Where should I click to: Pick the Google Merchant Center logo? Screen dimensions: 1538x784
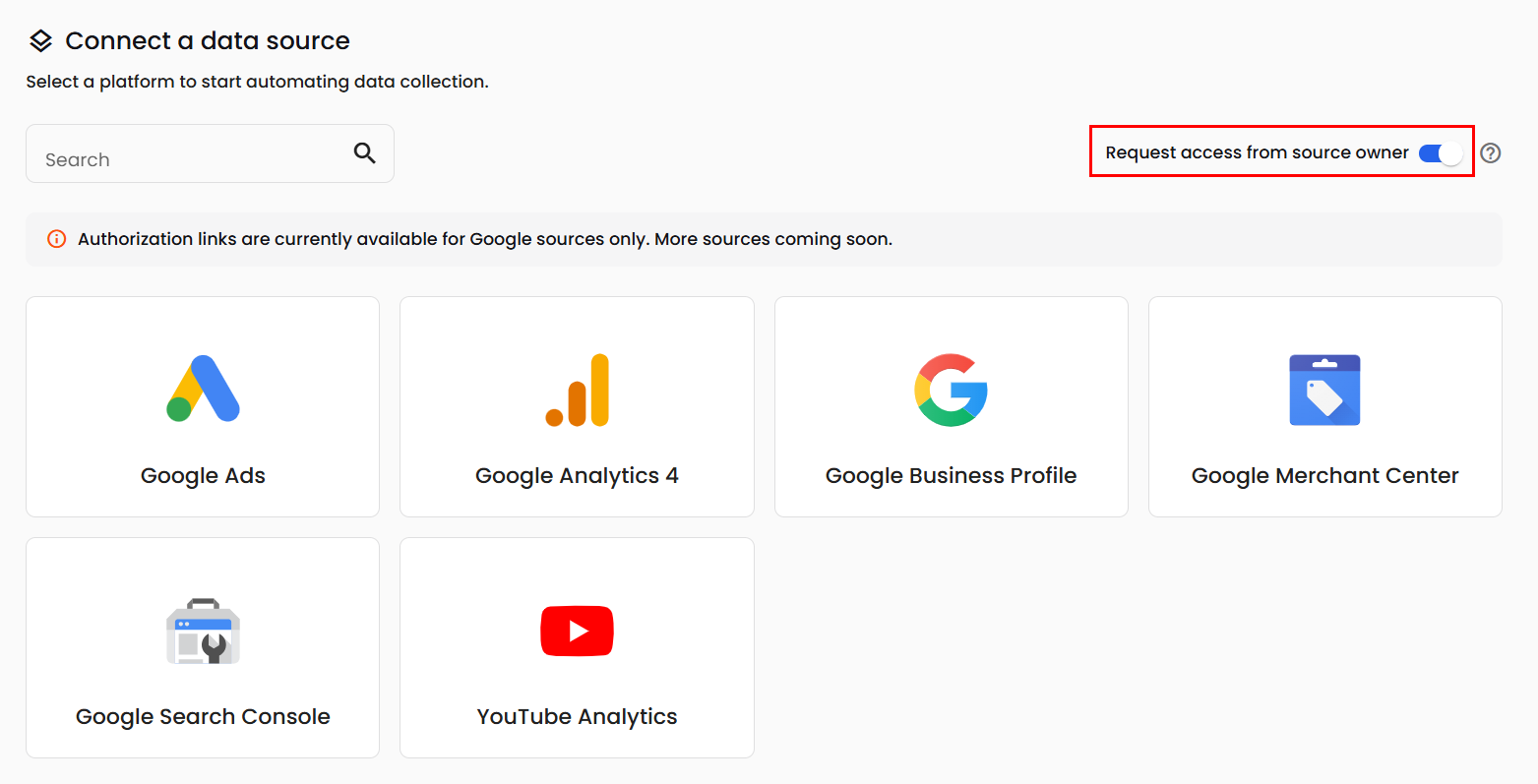click(x=1324, y=390)
